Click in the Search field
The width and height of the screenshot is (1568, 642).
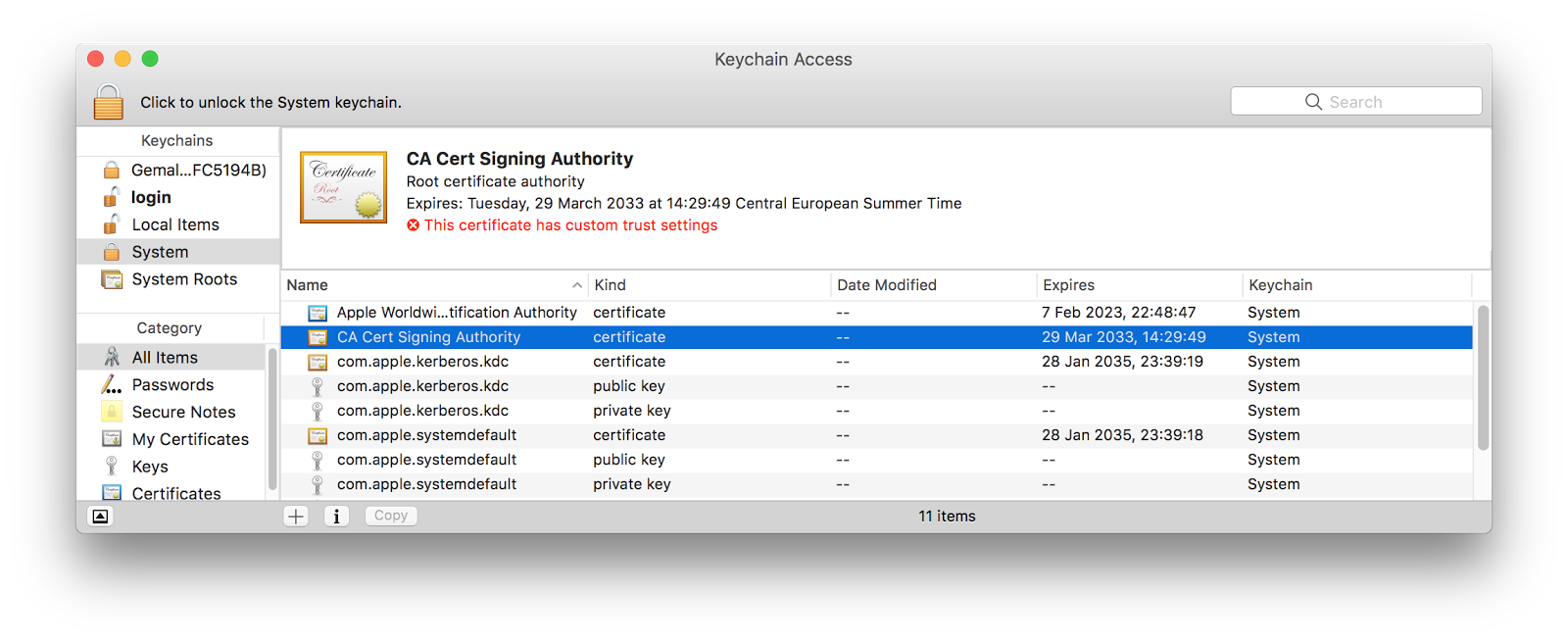[x=1355, y=102]
